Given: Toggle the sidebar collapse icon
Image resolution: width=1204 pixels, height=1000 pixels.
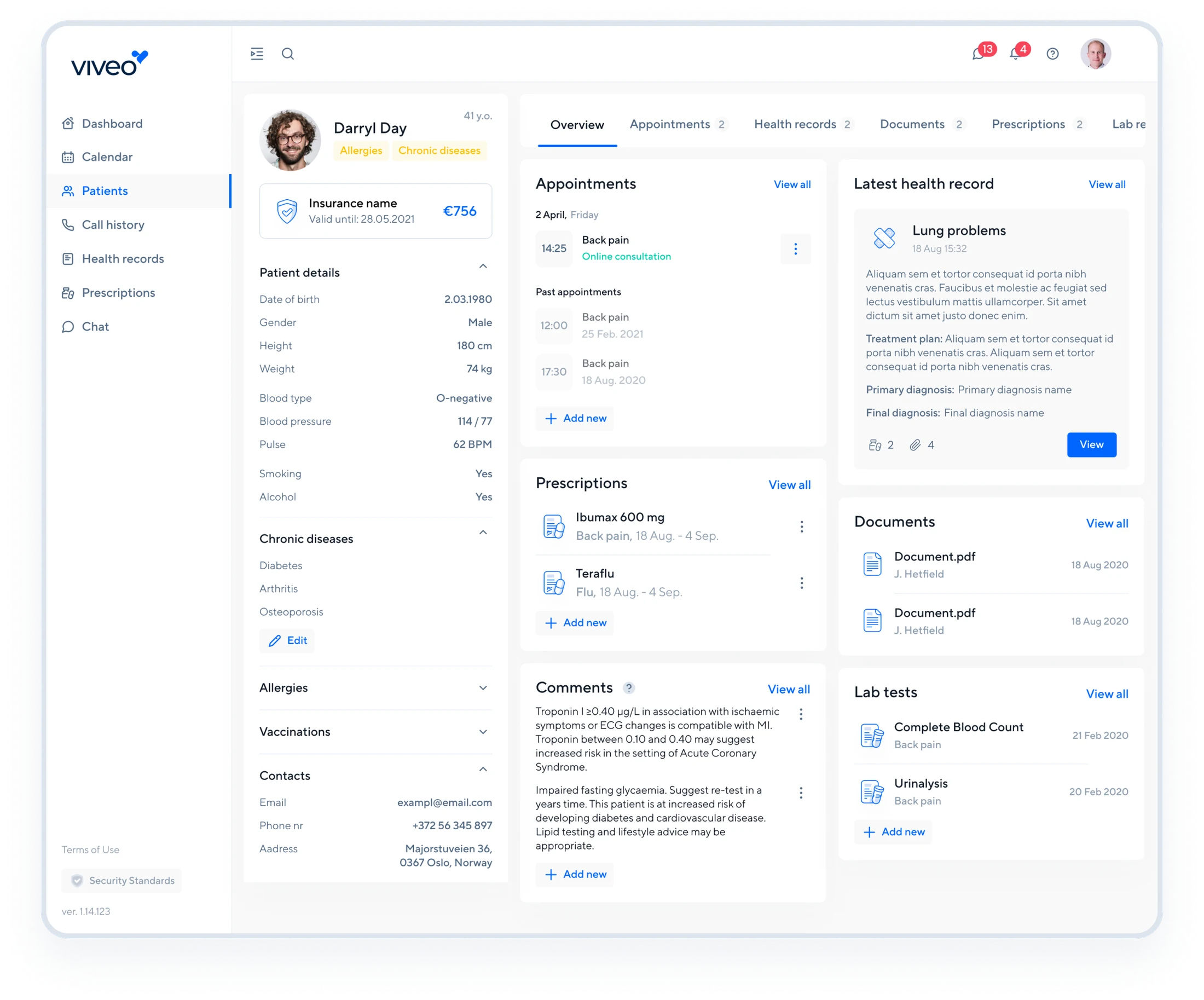Looking at the screenshot, I should [x=257, y=54].
